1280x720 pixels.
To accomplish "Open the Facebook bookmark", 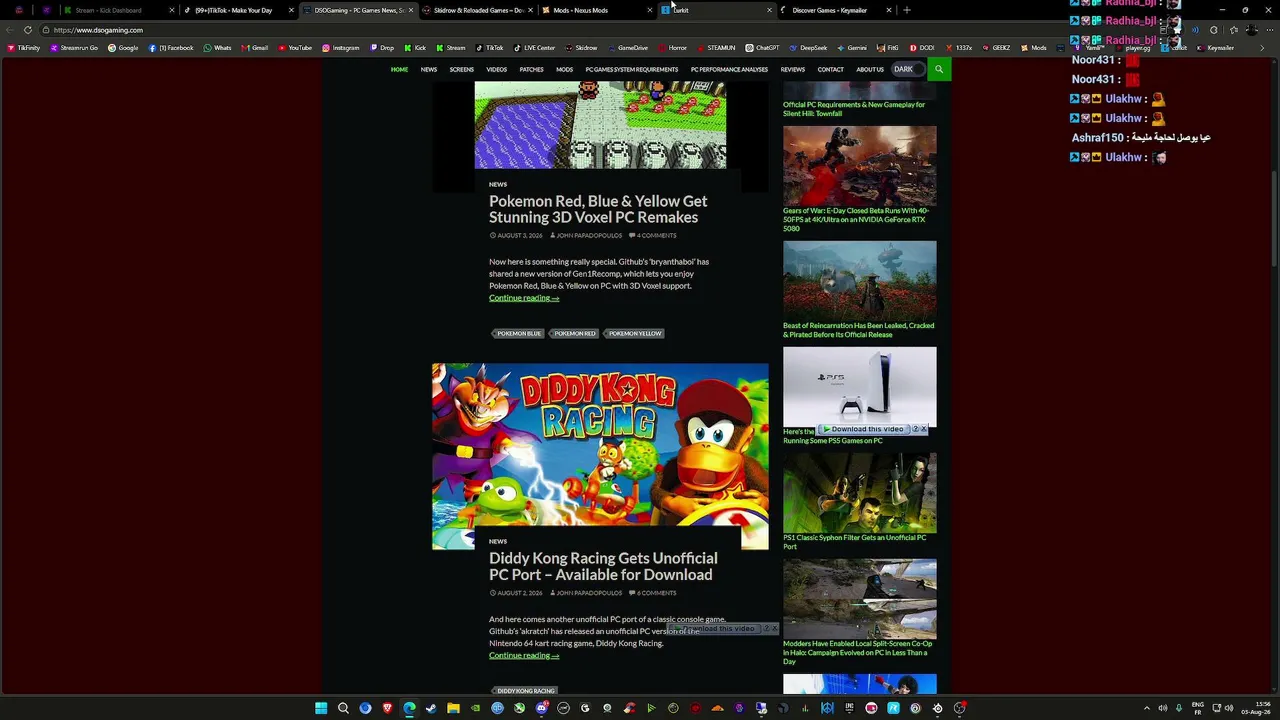I will pos(171,48).
